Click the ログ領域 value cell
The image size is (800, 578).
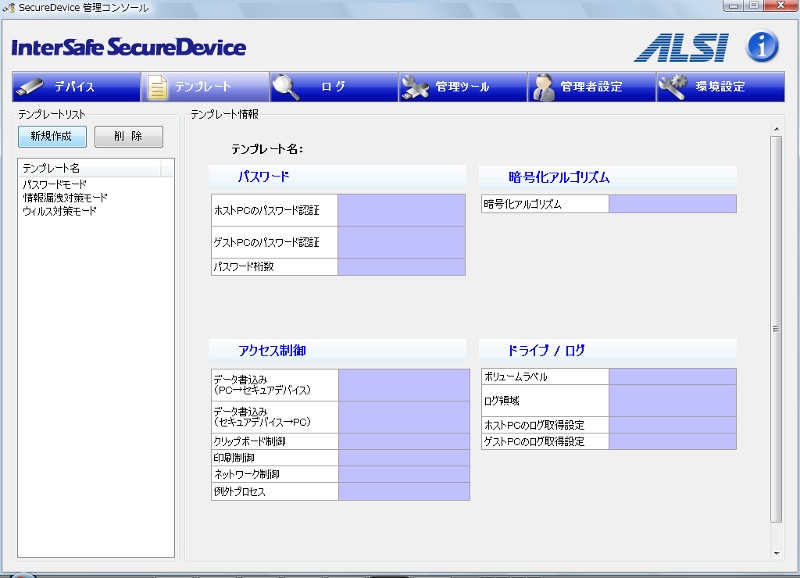click(x=672, y=400)
